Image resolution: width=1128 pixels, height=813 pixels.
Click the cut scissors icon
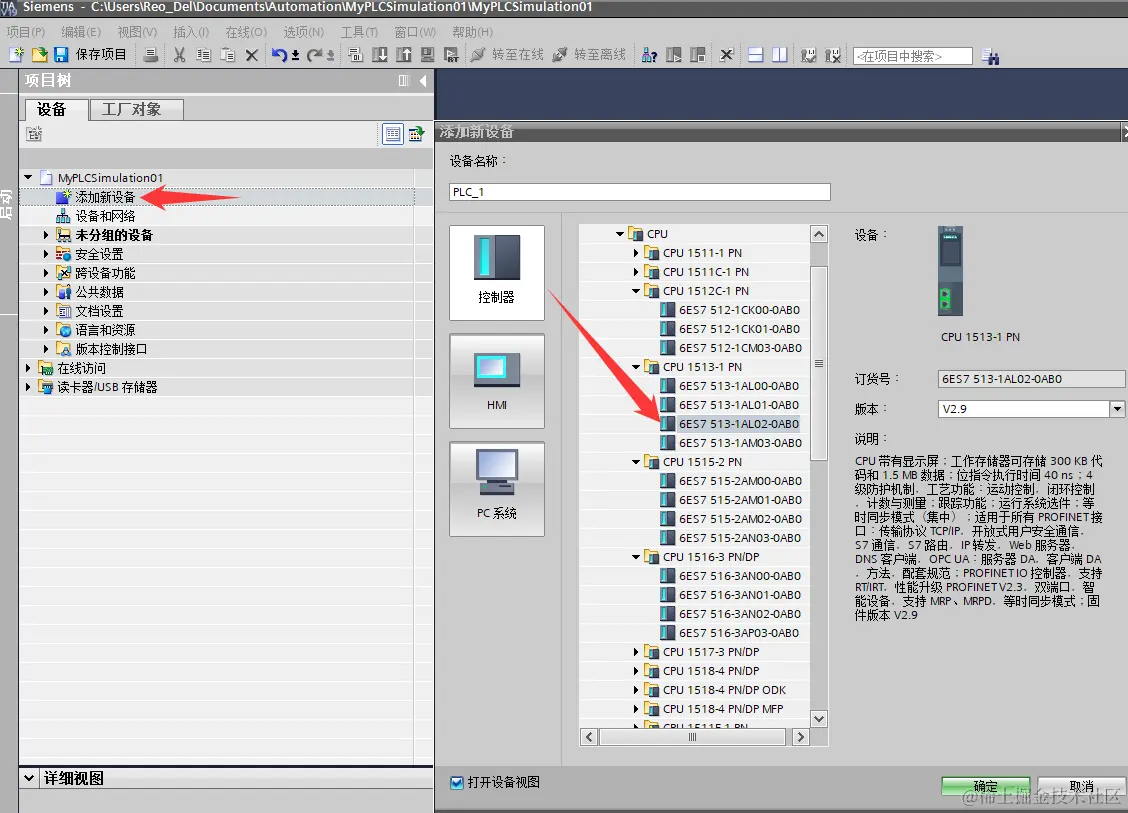tap(180, 55)
